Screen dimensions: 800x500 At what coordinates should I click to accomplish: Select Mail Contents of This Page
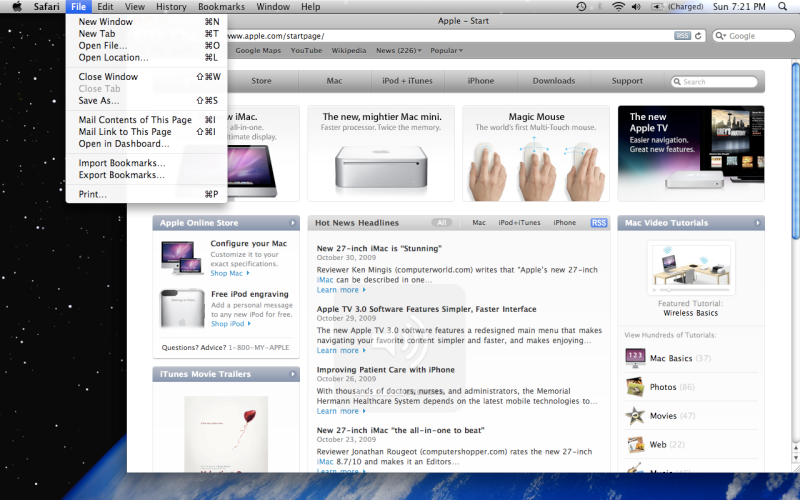pos(146,120)
